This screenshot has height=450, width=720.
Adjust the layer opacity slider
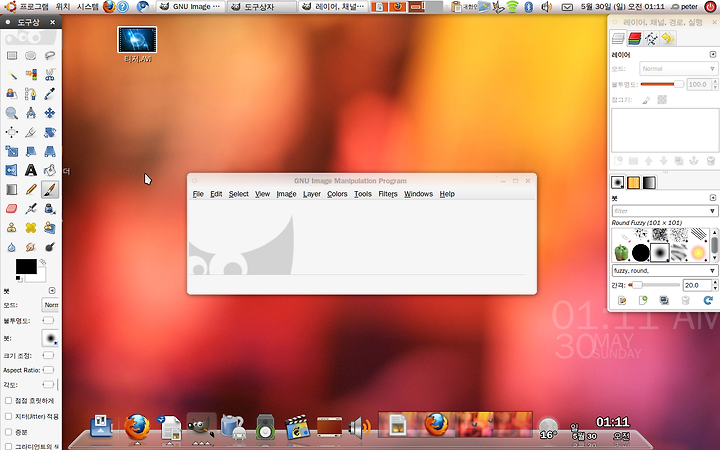point(662,84)
